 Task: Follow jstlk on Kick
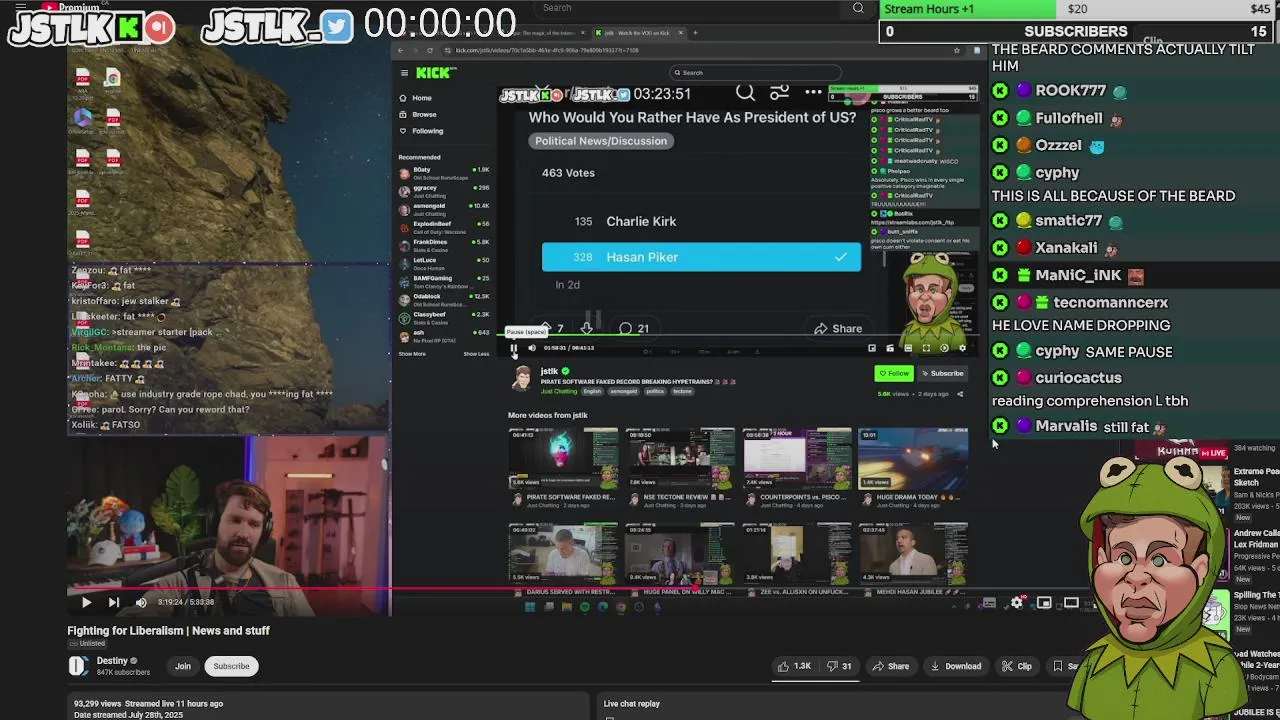click(895, 373)
